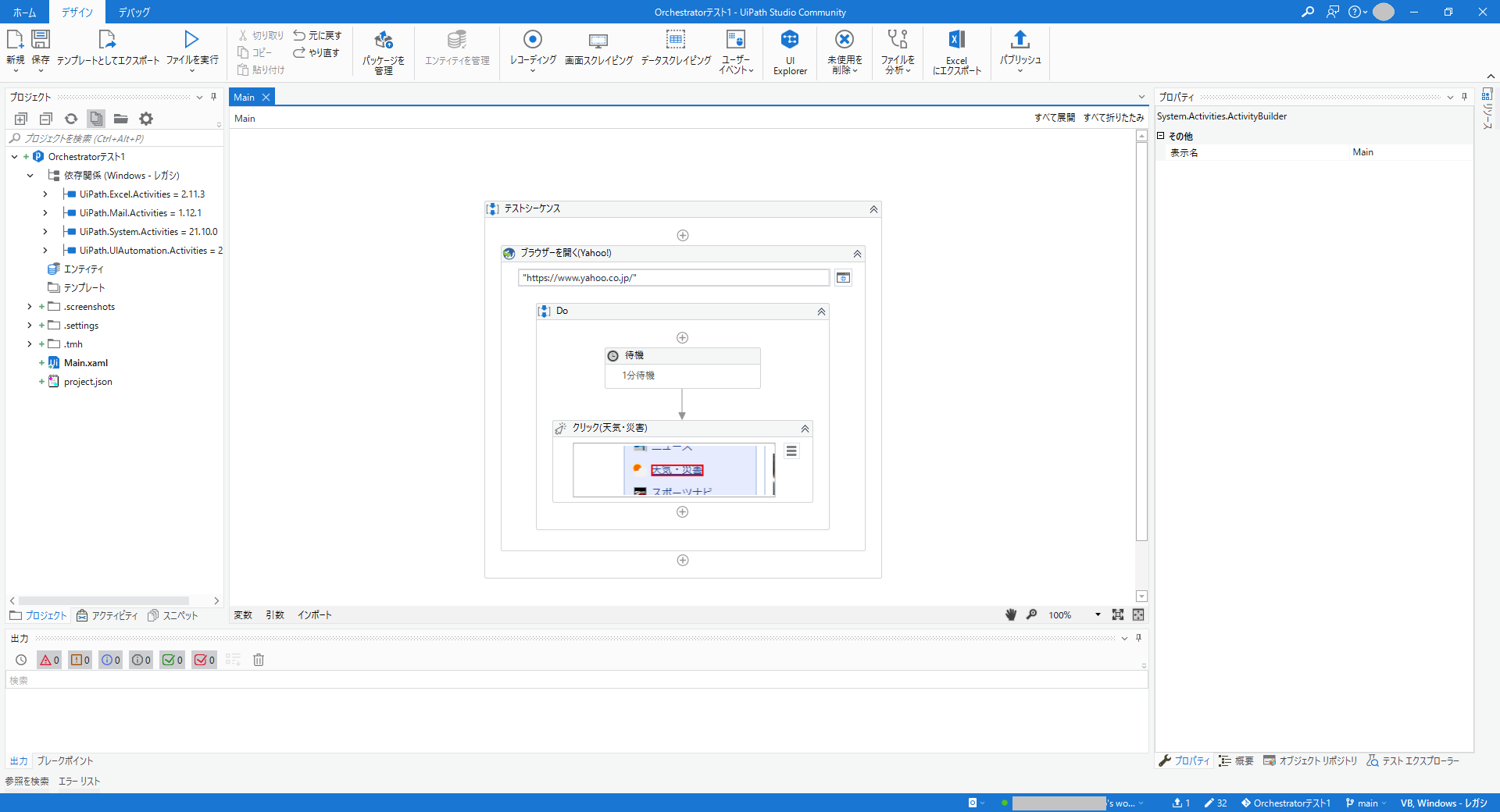
Task: Switch to the ホーム ribbon tab
Action: pos(24,12)
